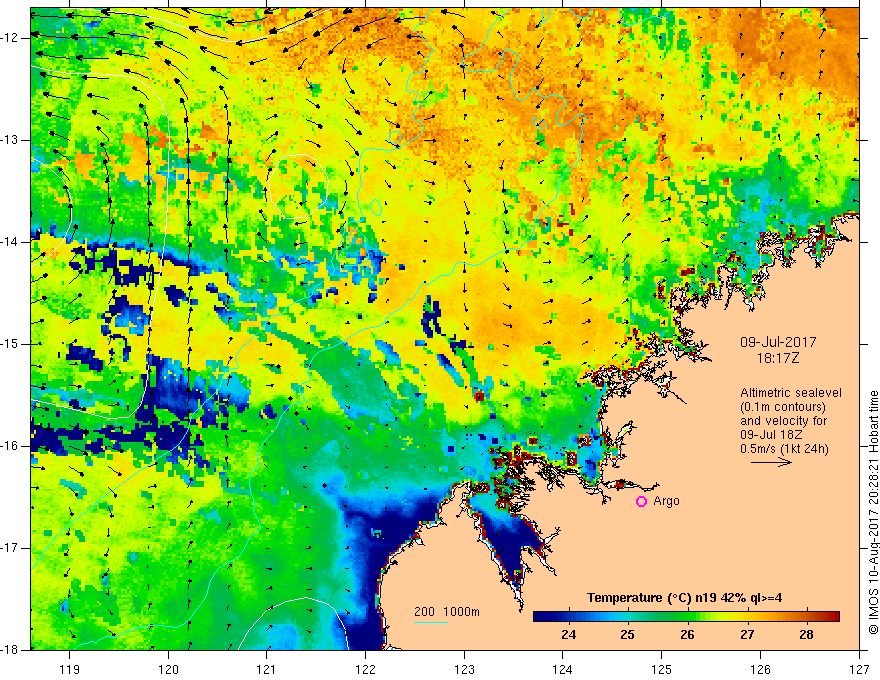Click the 'Argo' label text
880x680 pixels.
tap(666, 501)
